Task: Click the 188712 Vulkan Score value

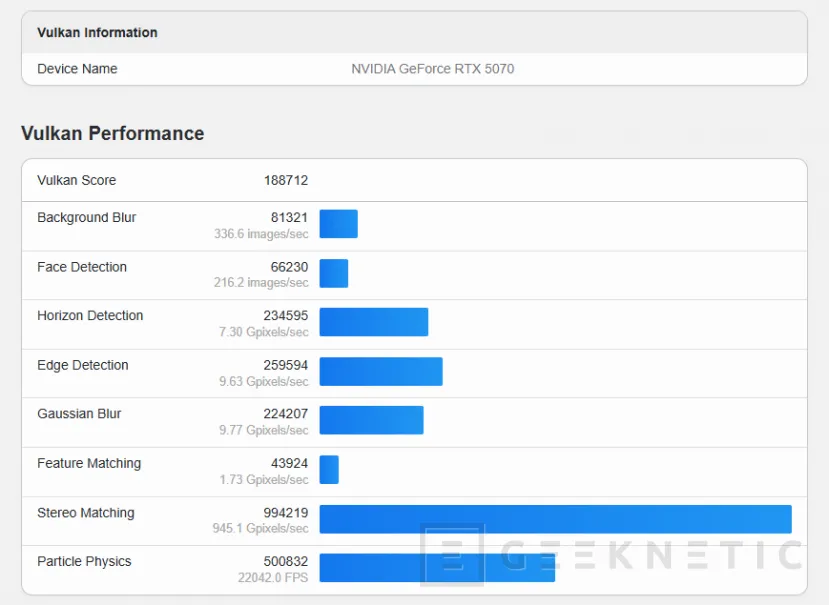Action: [x=286, y=180]
